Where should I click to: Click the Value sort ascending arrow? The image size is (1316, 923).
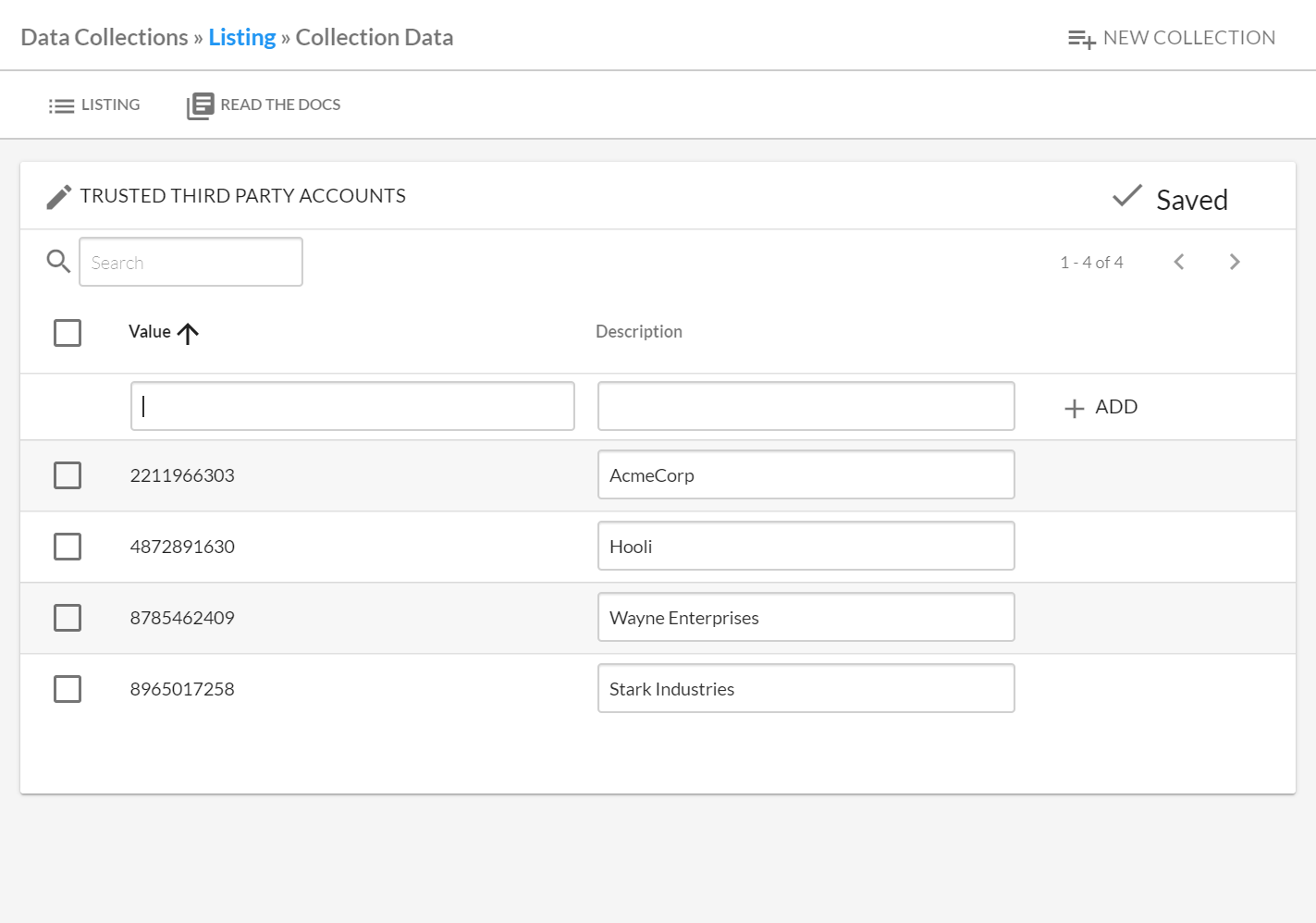(x=188, y=333)
